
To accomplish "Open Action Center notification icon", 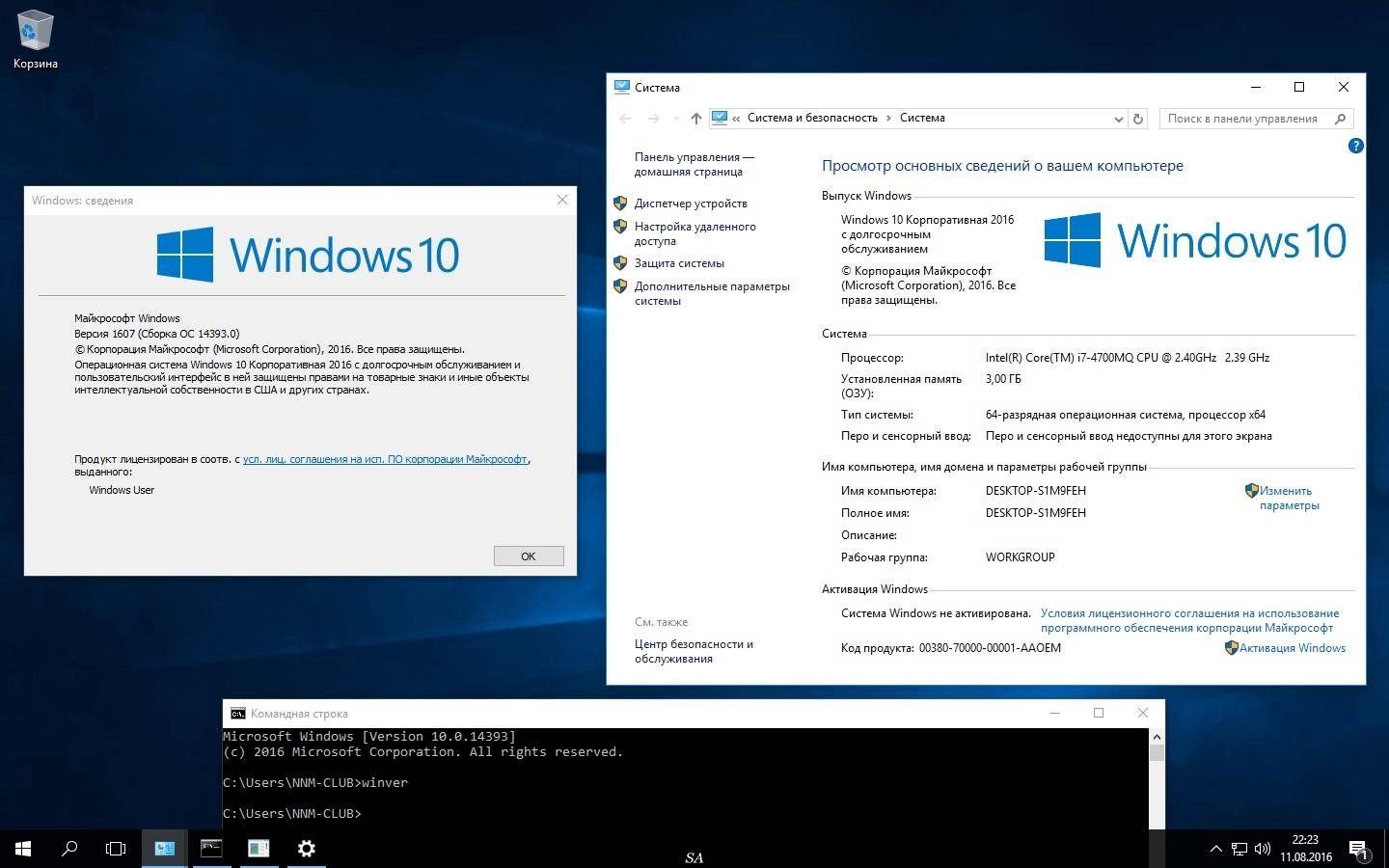I will [x=1358, y=850].
